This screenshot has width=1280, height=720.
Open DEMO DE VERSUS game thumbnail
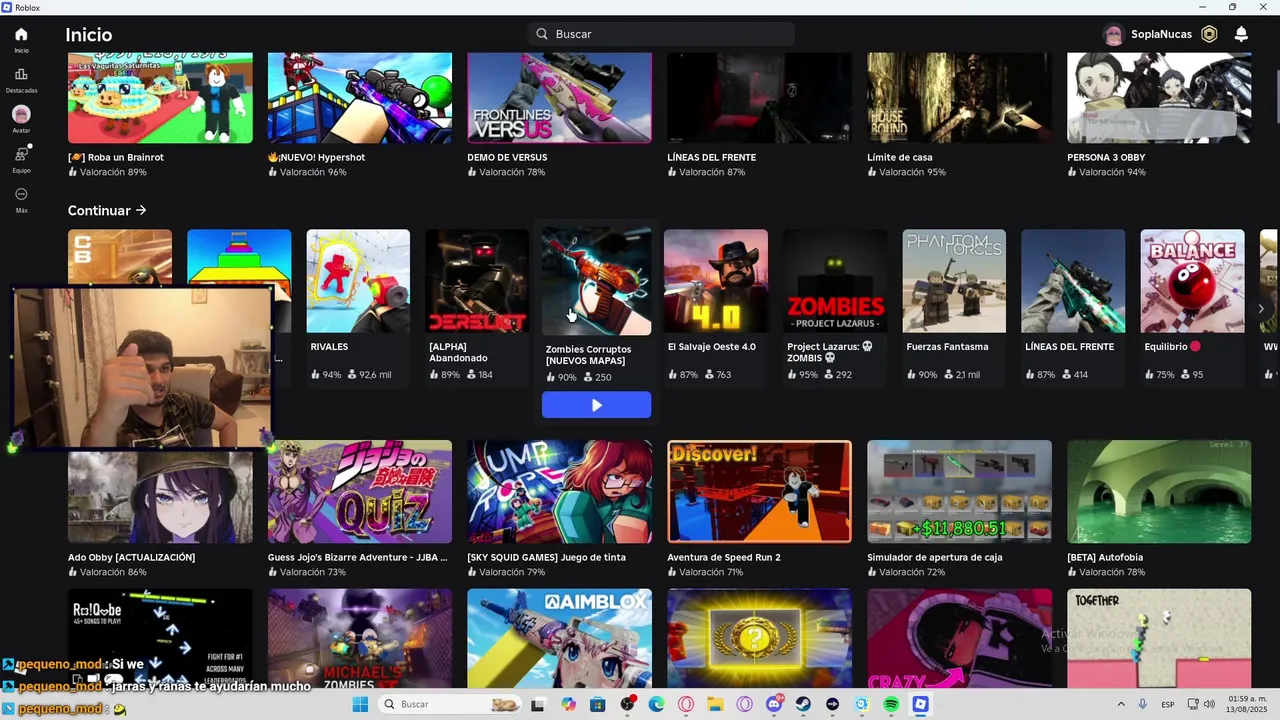point(560,98)
